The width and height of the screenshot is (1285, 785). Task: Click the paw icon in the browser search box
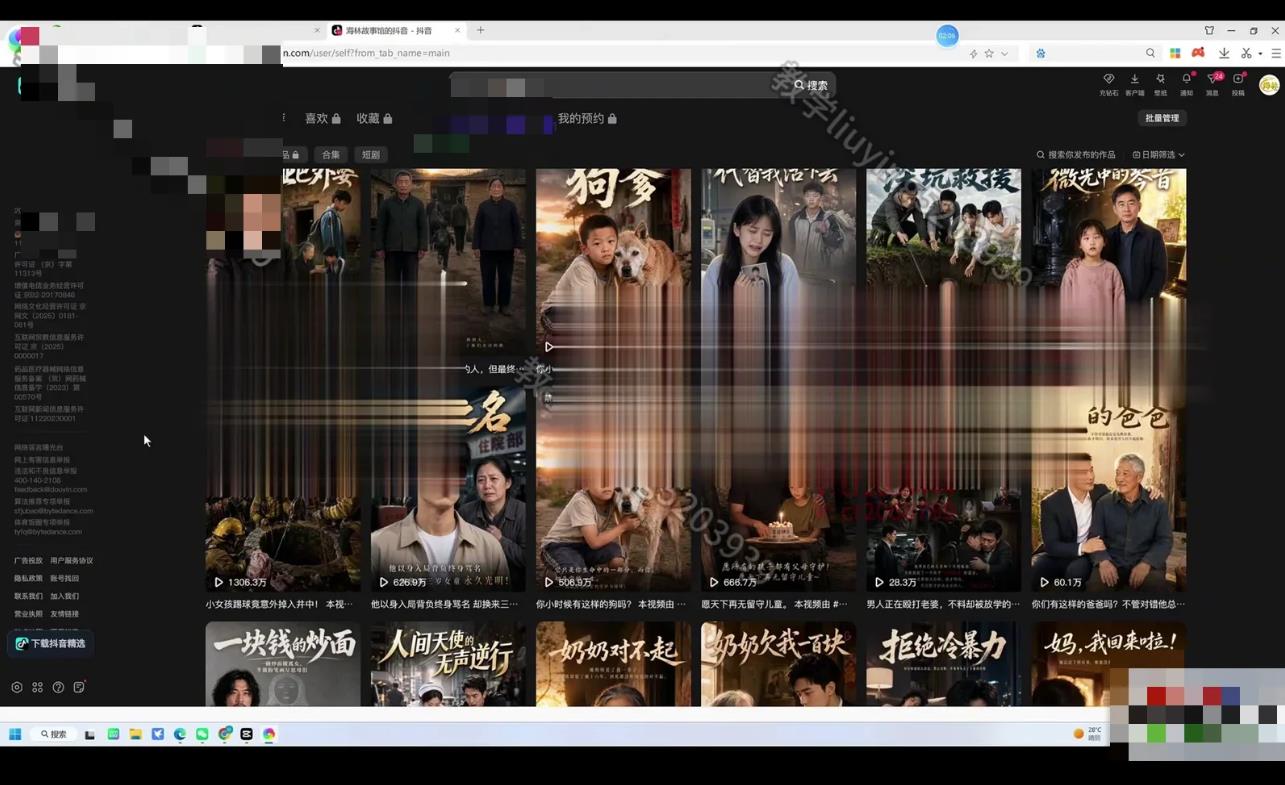[x=1040, y=54]
